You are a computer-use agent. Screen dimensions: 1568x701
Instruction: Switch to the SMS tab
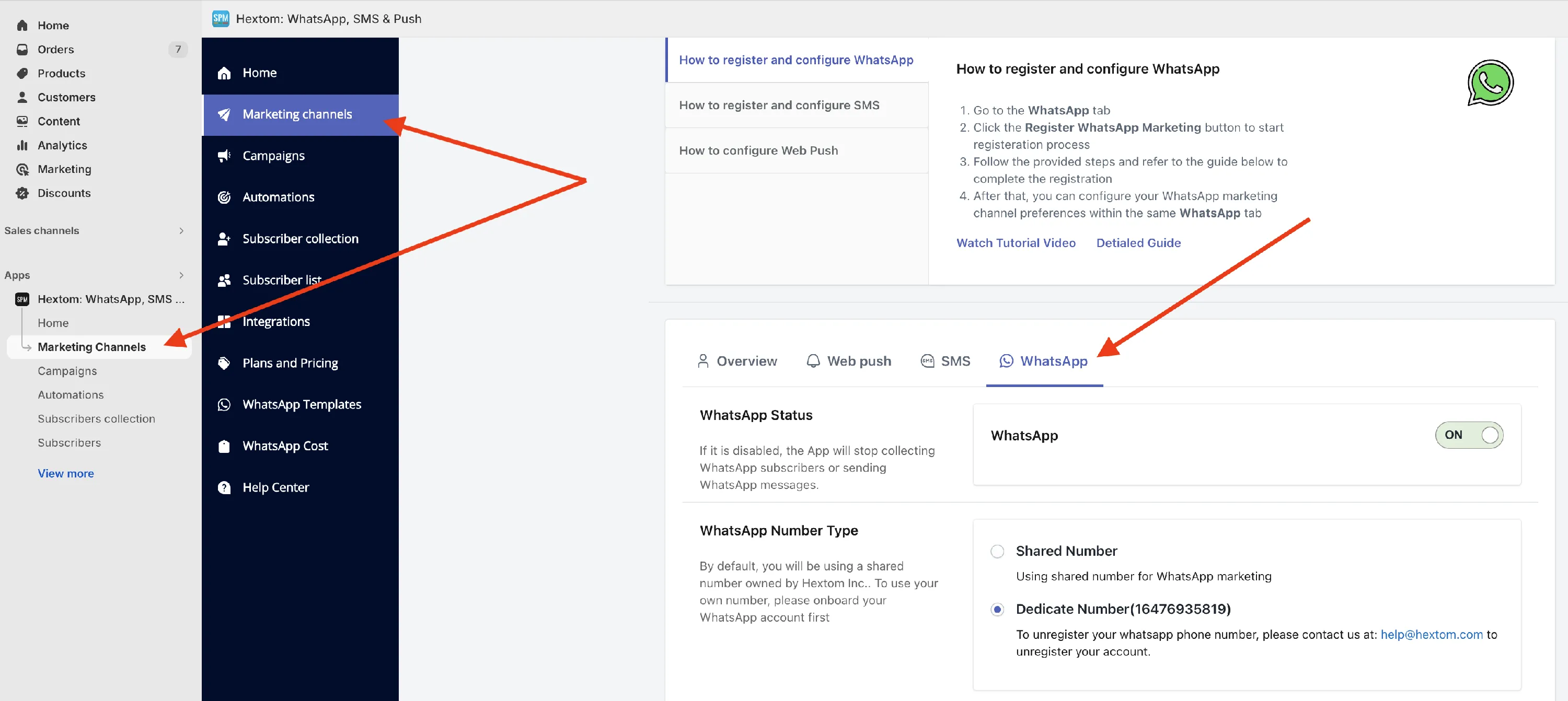point(946,361)
